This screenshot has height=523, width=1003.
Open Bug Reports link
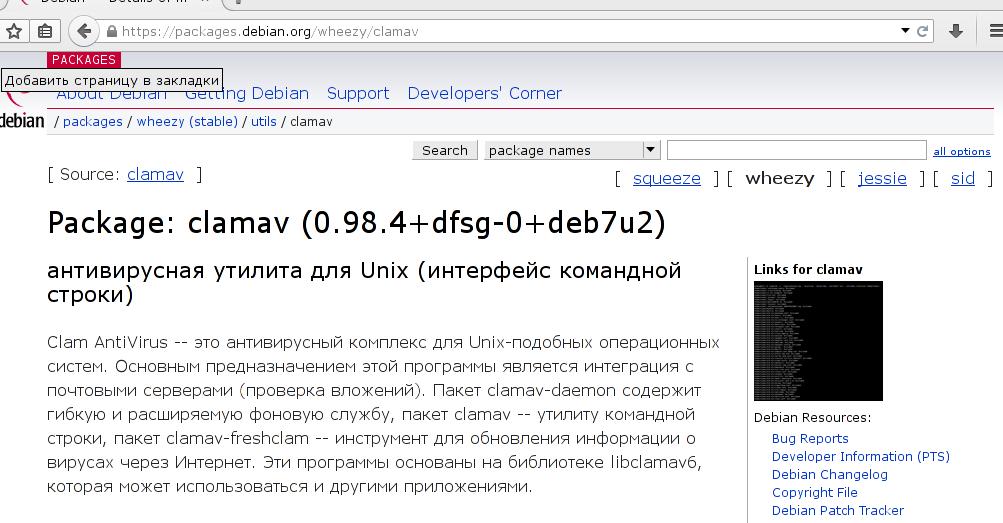point(810,439)
